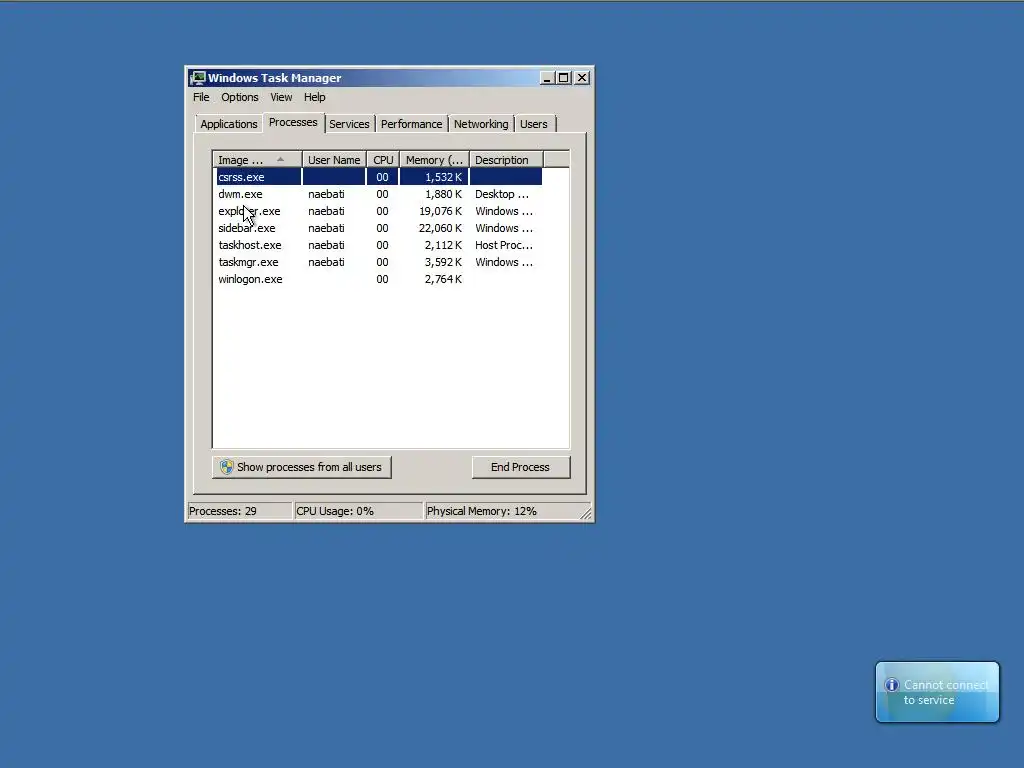
Task: Switch to the Applications tab
Action: coord(229,124)
